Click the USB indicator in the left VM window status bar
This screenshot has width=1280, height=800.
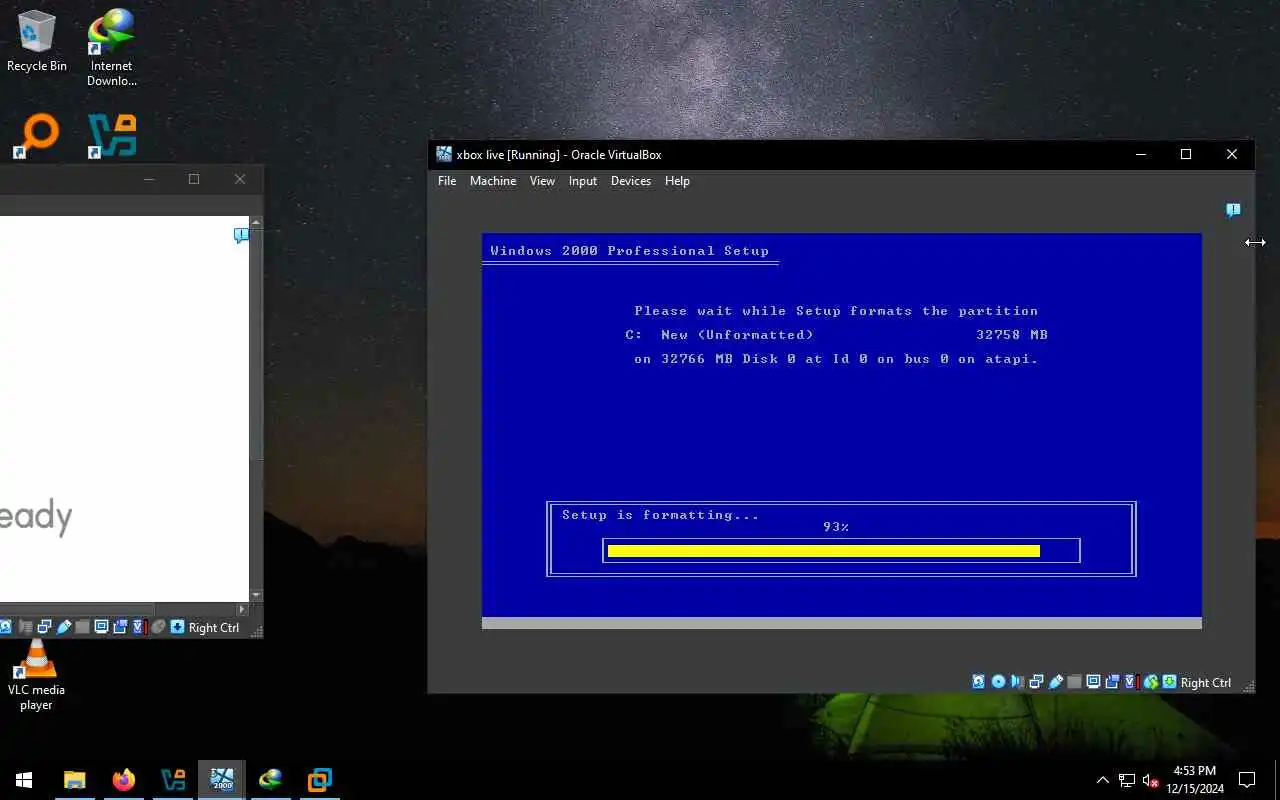[64, 627]
